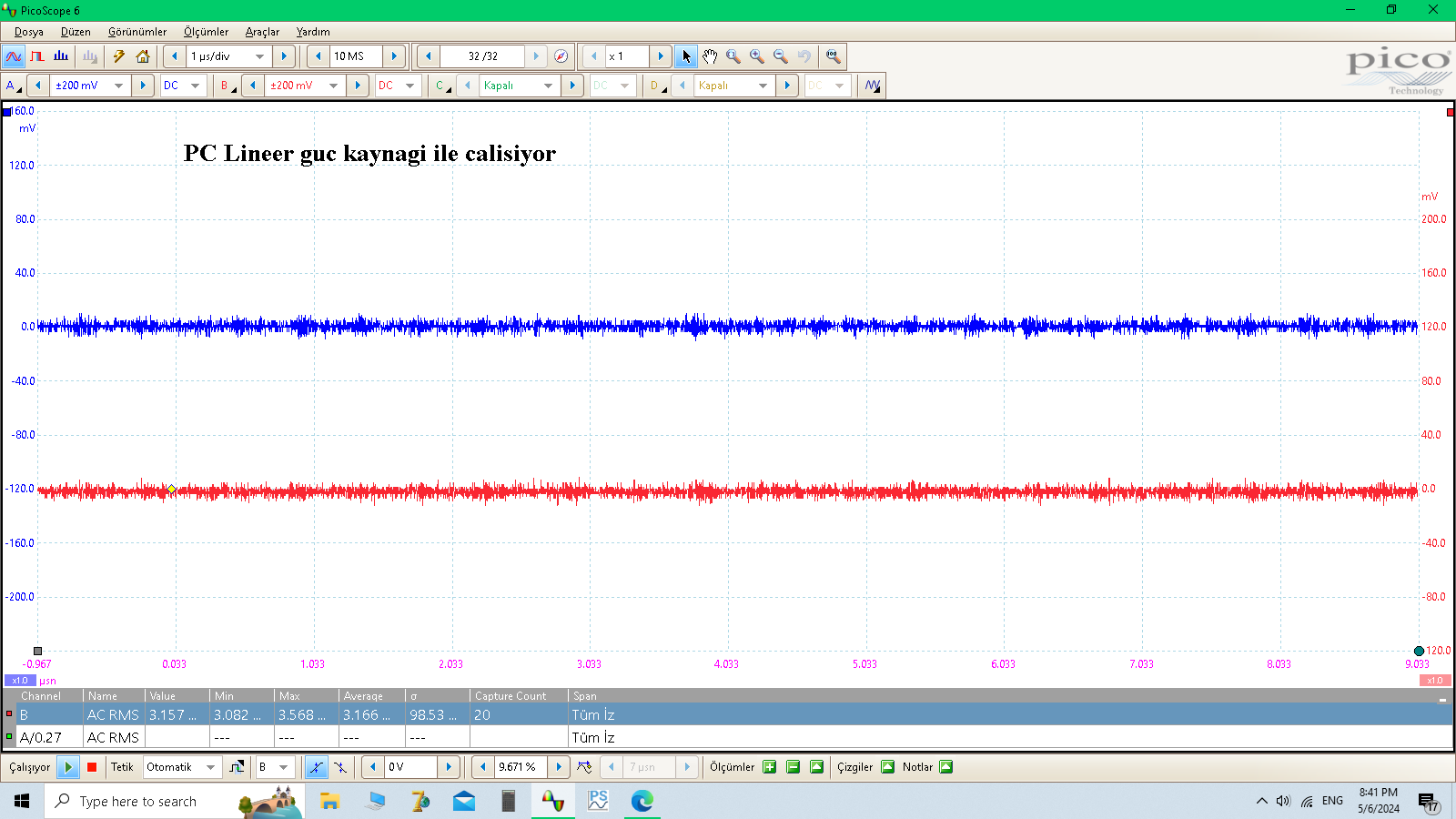The height and width of the screenshot is (819, 1456).
Task: Edit the measurement icon next to Ölçümler
Action: [x=817, y=767]
